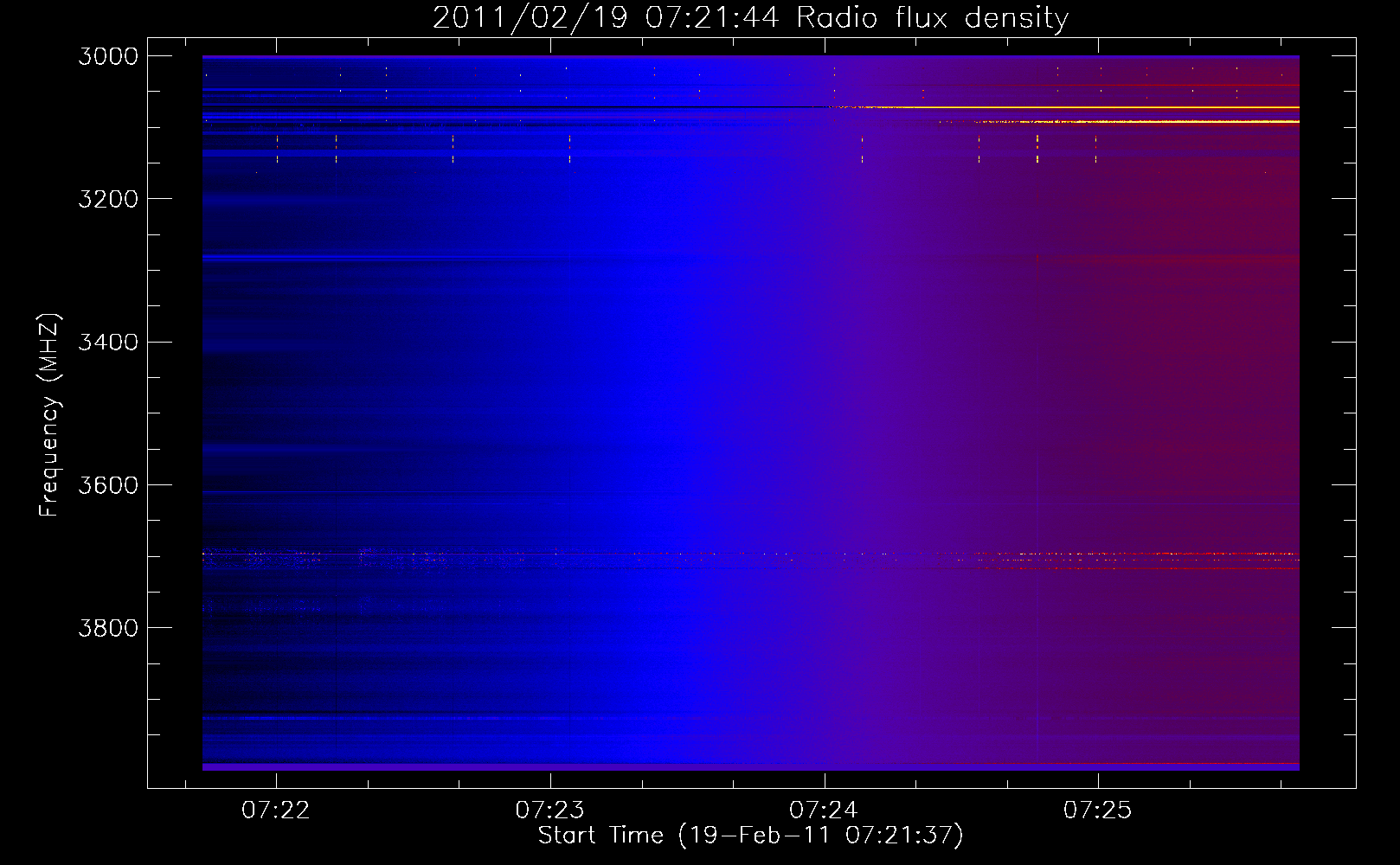This screenshot has height=865, width=1400.
Task: Click the 07:24 time tick label
Action: point(824,811)
